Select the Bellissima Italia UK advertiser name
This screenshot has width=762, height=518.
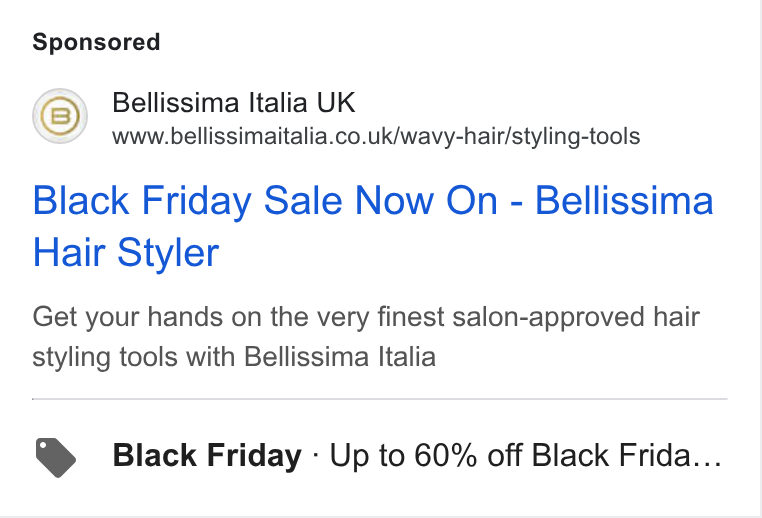click(234, 103)
